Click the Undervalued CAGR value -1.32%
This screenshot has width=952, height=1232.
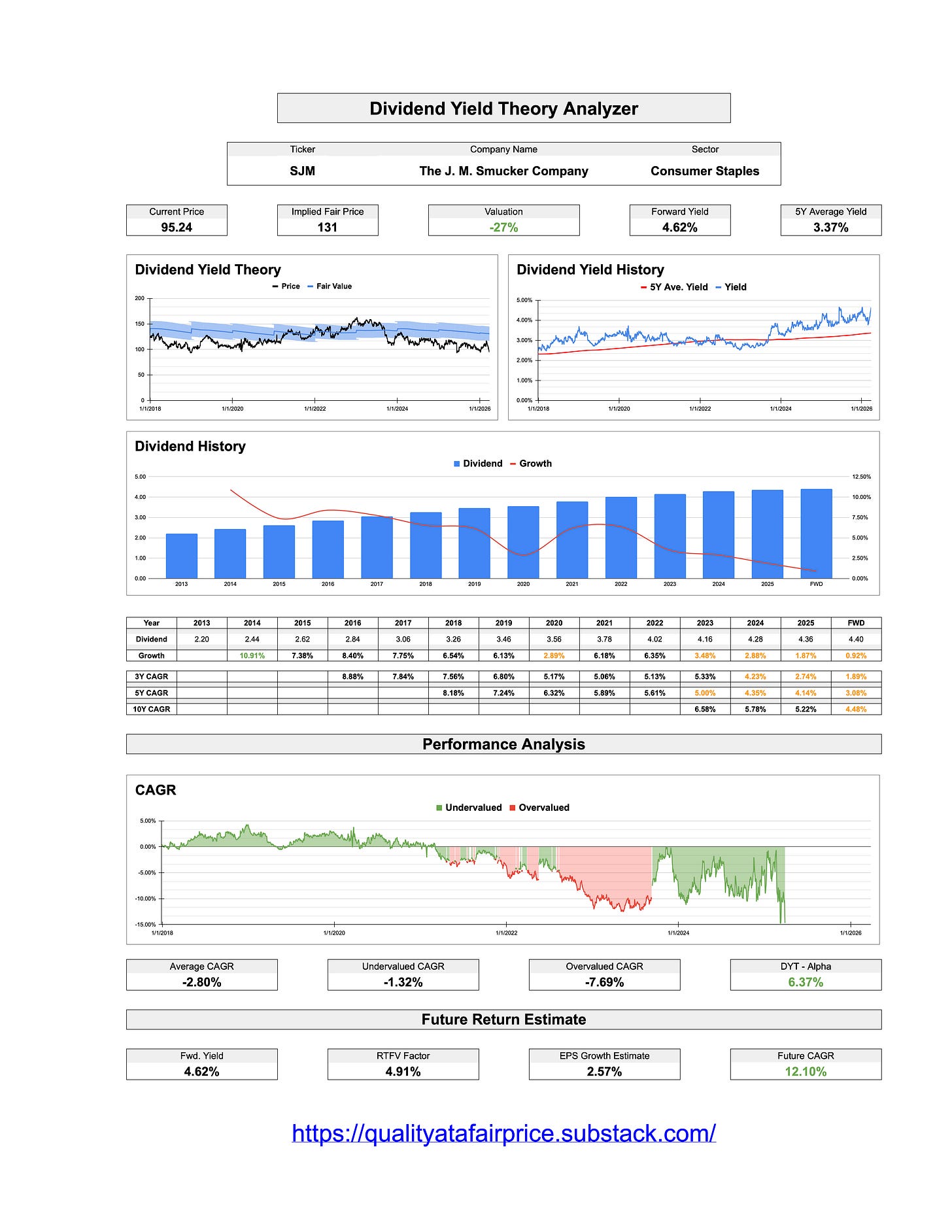click(403, 982)
